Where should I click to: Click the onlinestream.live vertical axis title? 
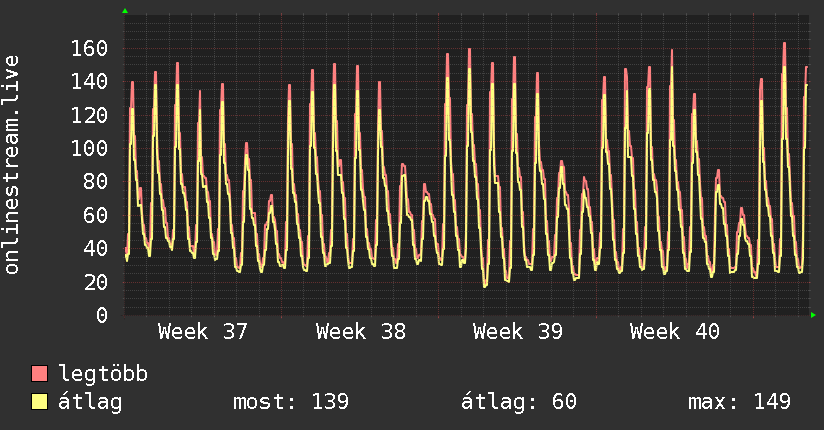tap(12, 165)
